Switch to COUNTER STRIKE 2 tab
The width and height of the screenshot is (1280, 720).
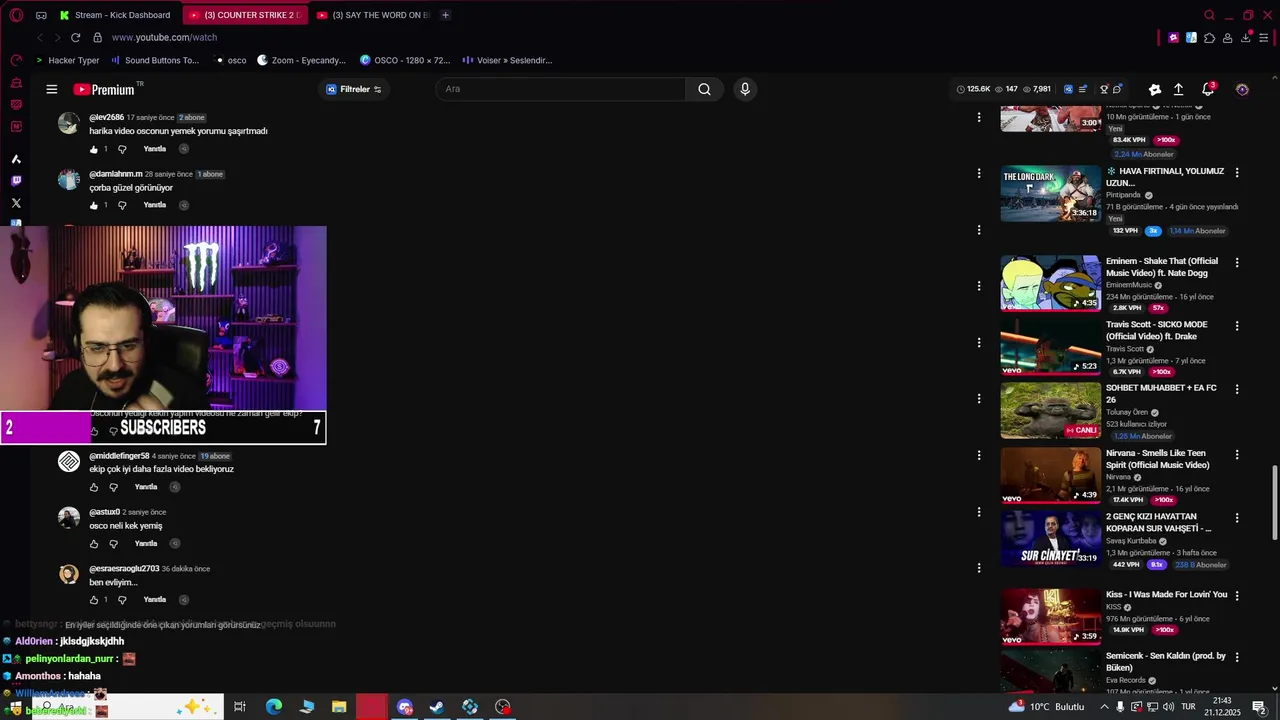tap(245, 15)
